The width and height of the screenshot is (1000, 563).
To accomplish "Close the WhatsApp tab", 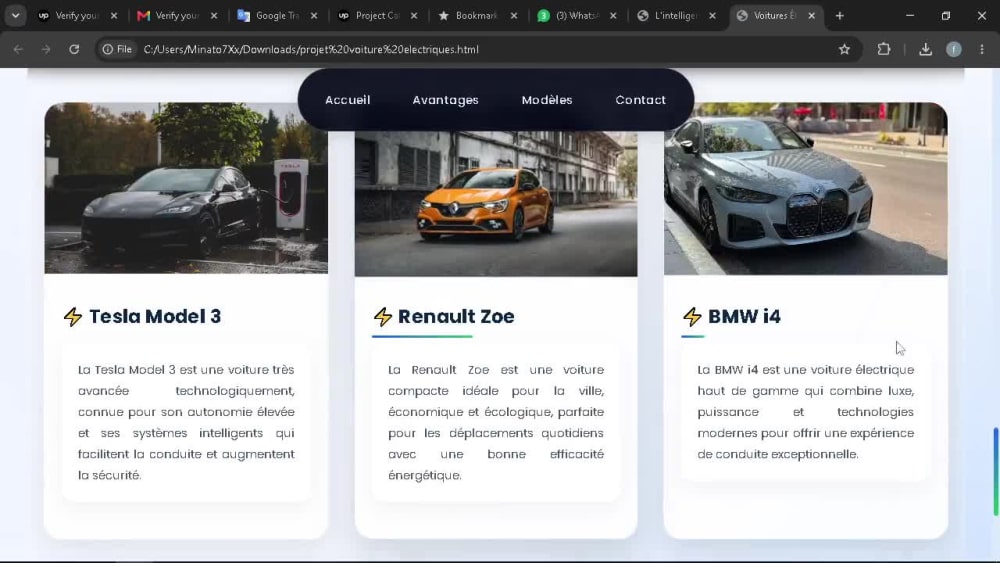I will point(613,16).
